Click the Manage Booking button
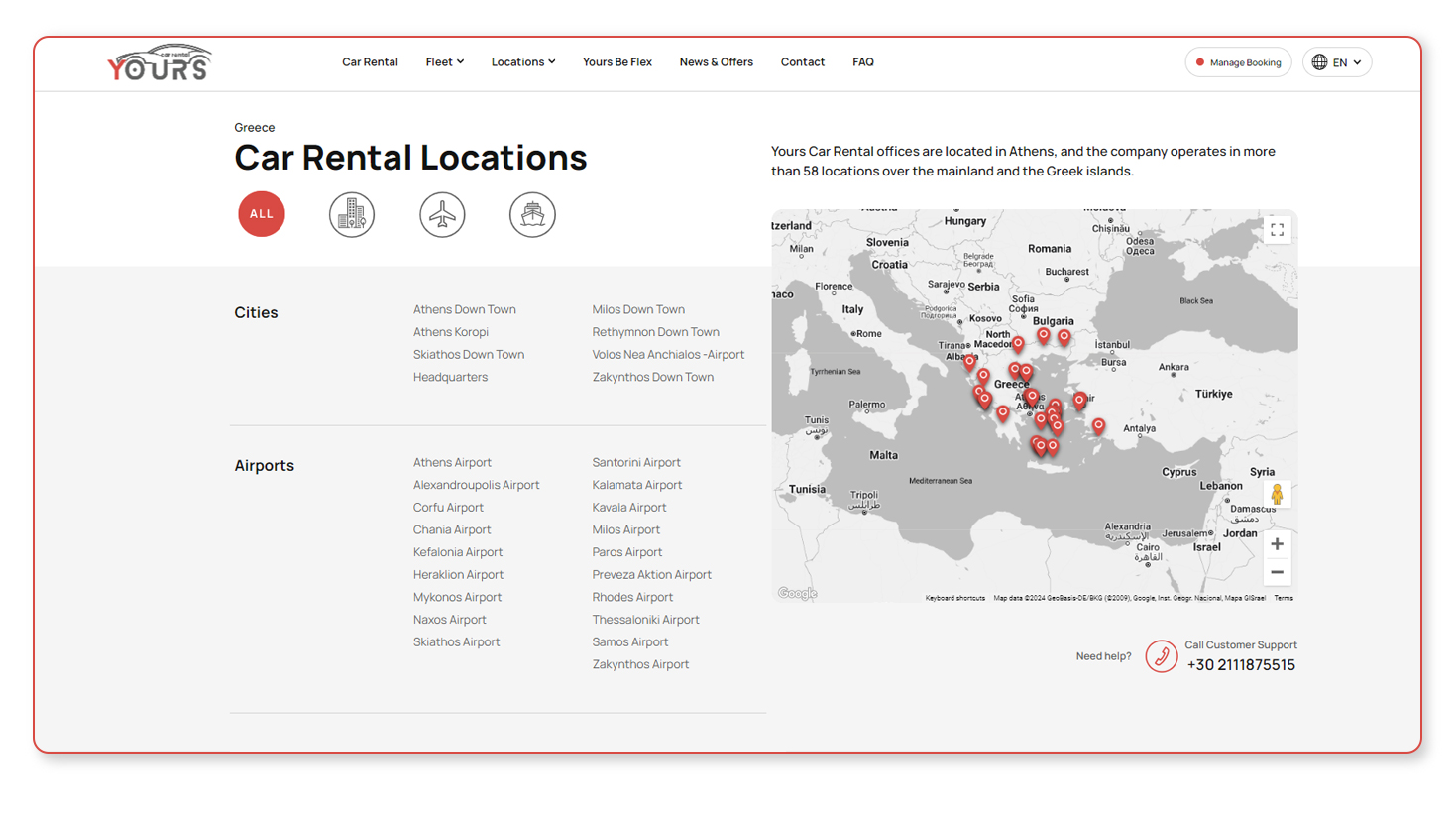 click(1238, 62)
